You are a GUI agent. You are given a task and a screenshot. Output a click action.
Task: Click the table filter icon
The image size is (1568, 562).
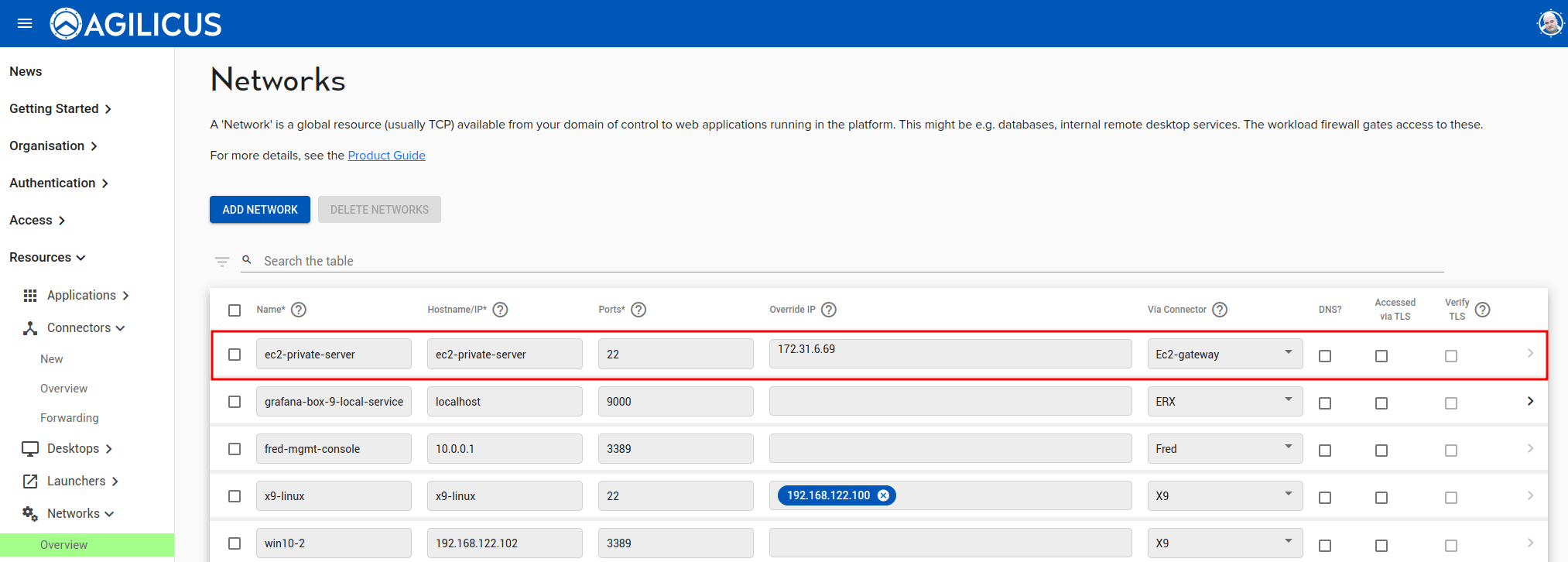click(x=222, y=262)
